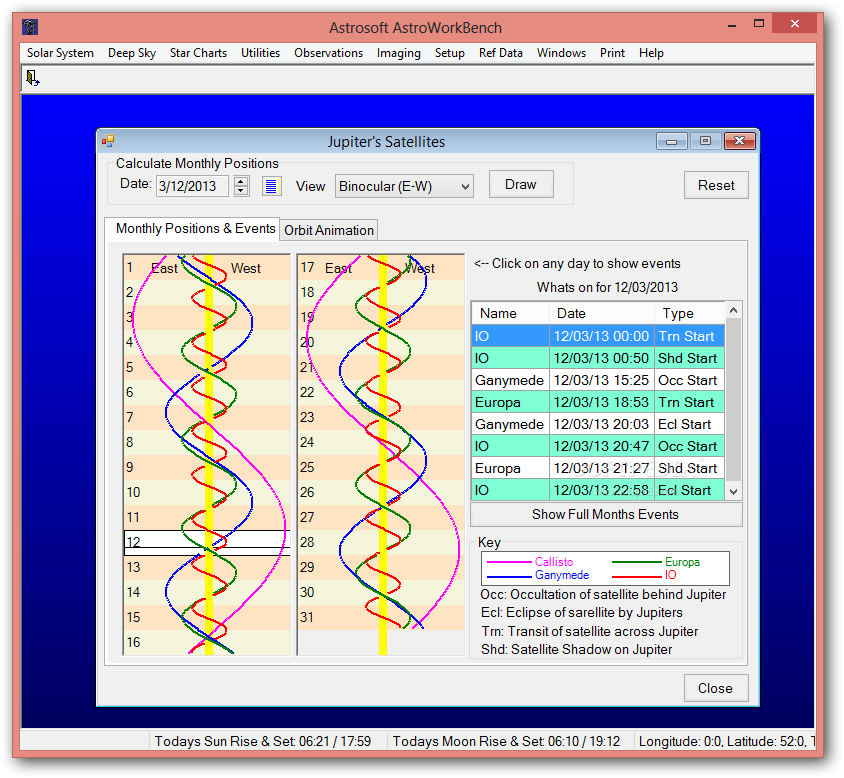Click the Name column header
844x778 pixels.
[510, 313]
